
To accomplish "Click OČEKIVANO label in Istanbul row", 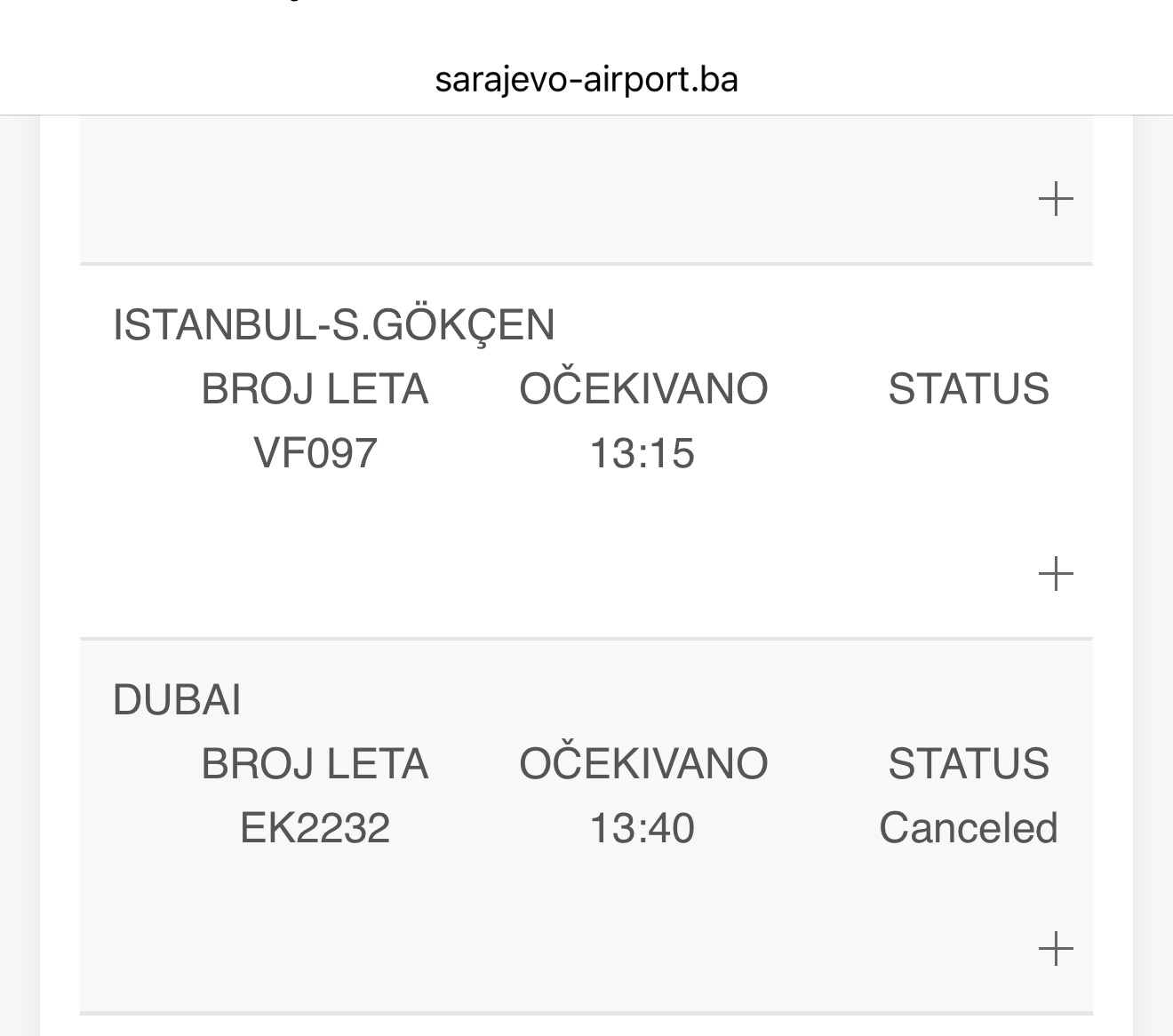I will (643, 389).
